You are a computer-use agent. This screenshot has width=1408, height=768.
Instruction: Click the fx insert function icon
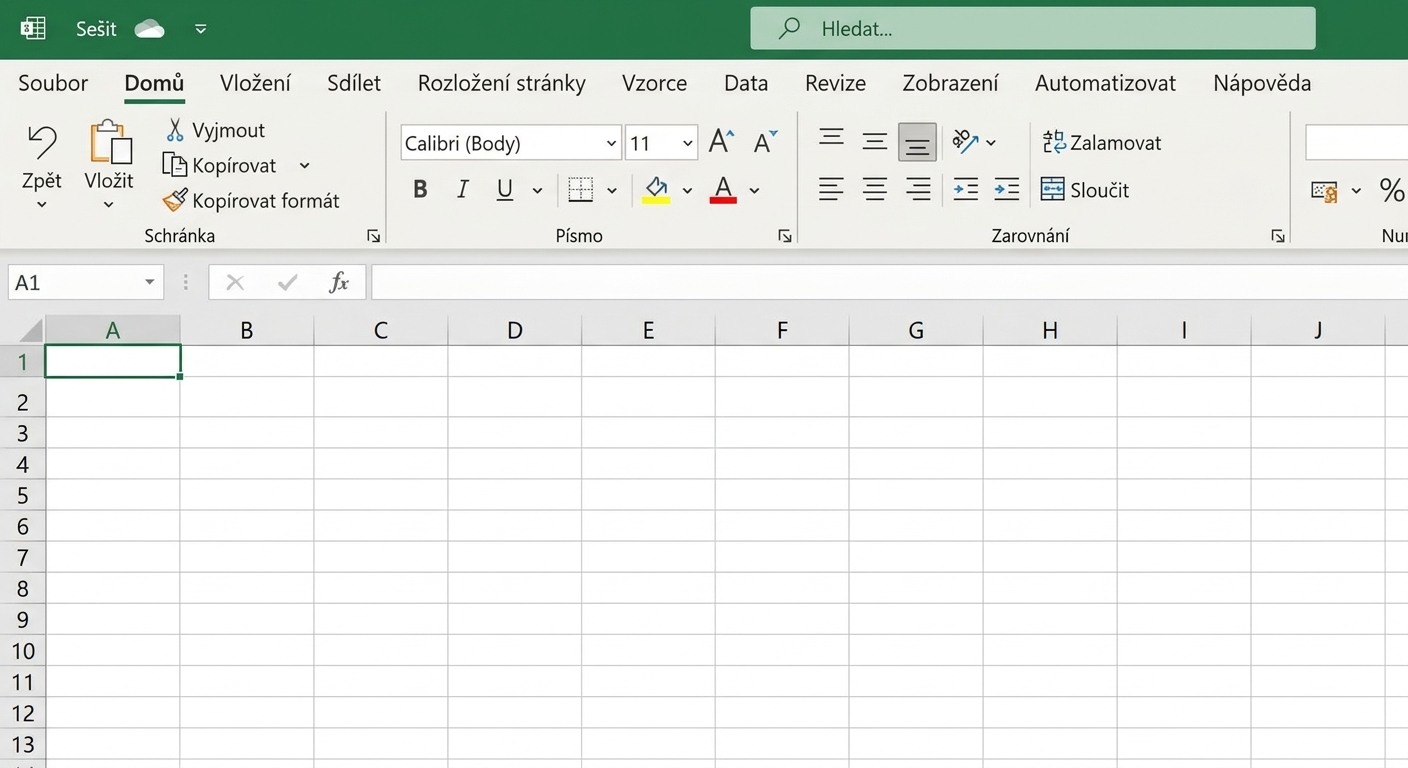click(x=339, y=283)
